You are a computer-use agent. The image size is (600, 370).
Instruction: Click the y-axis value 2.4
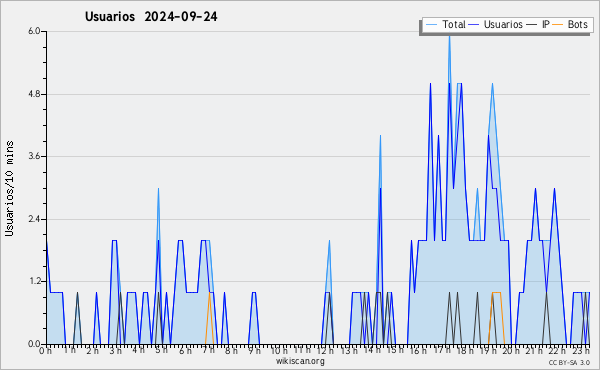[x=34, y=219]
